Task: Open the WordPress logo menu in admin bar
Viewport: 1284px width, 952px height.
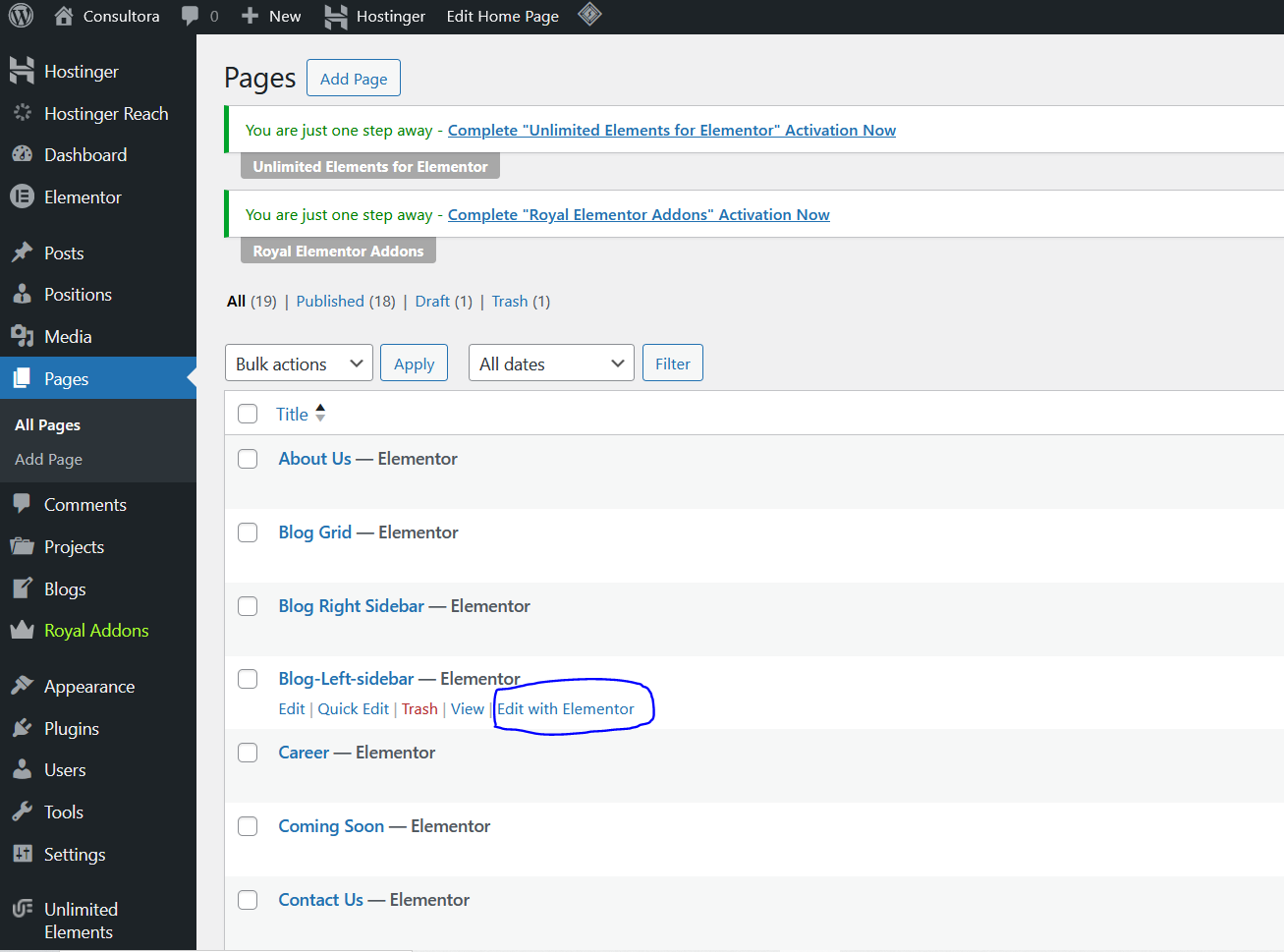Action: click(x=20, y=16)
